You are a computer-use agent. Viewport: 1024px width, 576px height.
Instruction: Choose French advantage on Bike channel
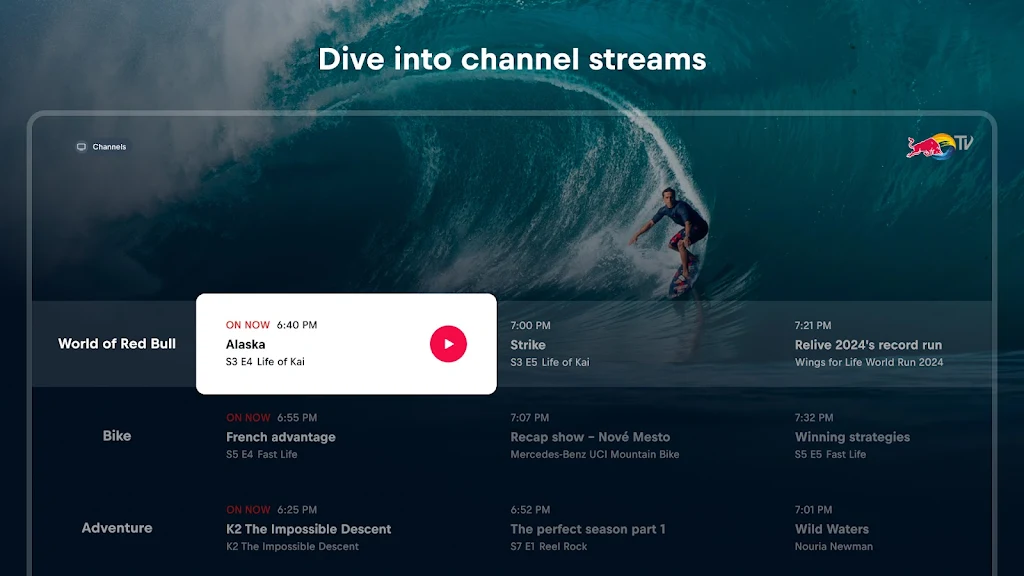[x=281, y=437]
